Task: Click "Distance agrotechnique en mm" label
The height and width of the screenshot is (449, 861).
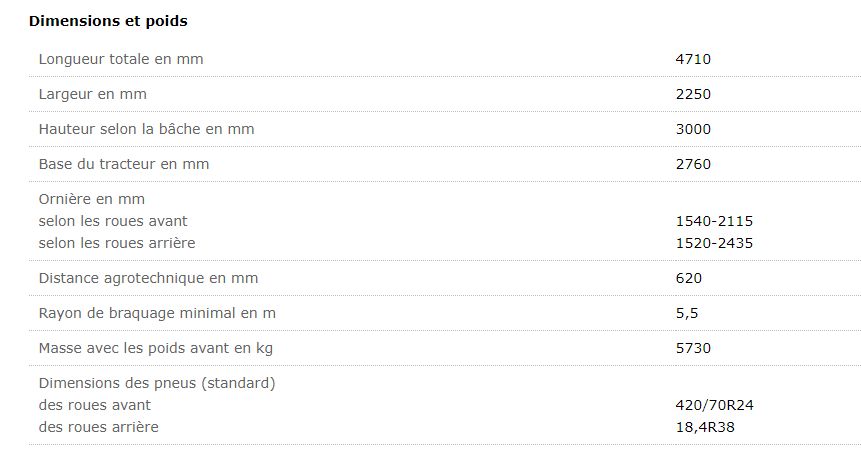Action: point(148,278)
